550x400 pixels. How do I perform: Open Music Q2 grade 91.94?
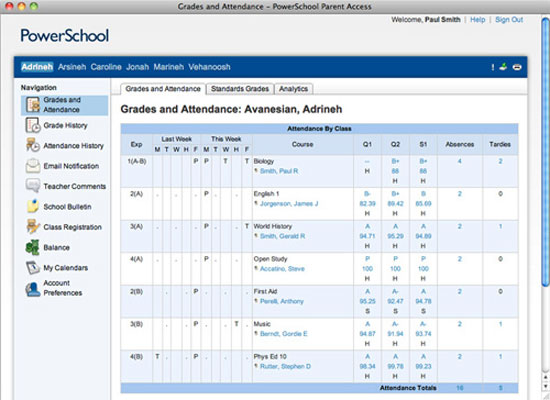pos(395,334)
